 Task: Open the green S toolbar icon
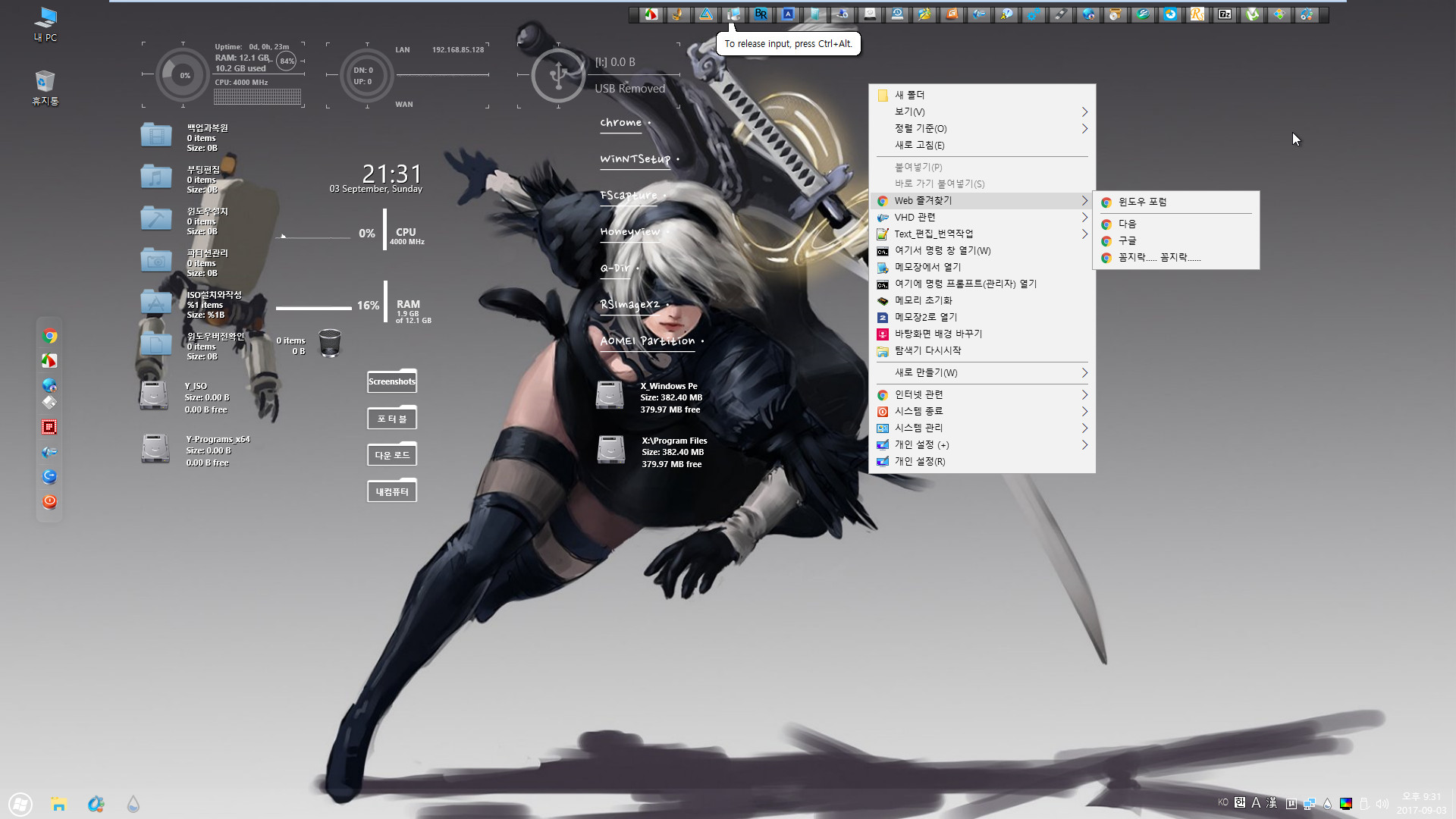(1143, 14)
